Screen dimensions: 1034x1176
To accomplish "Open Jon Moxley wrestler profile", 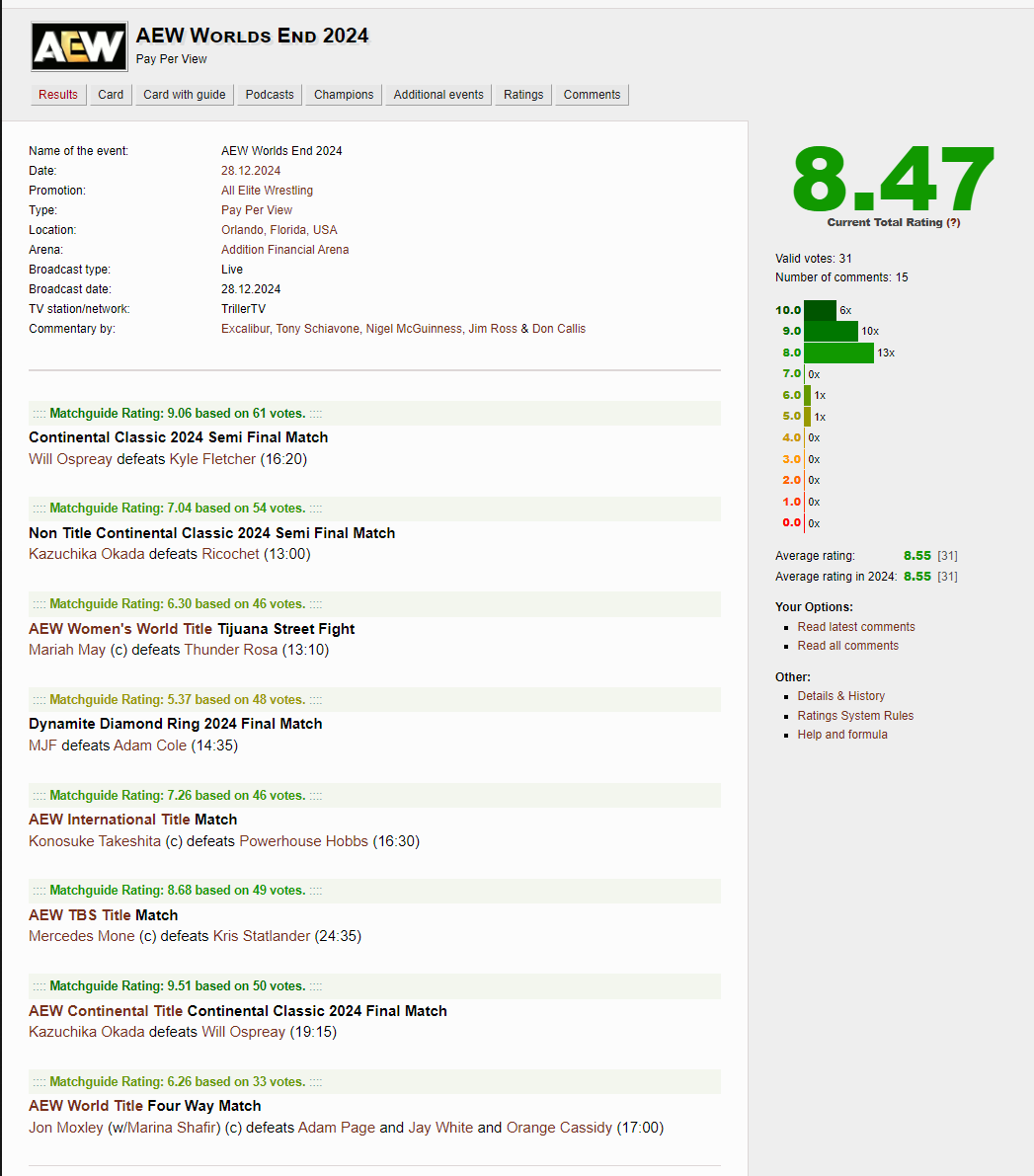I will tap(66, 1128).
